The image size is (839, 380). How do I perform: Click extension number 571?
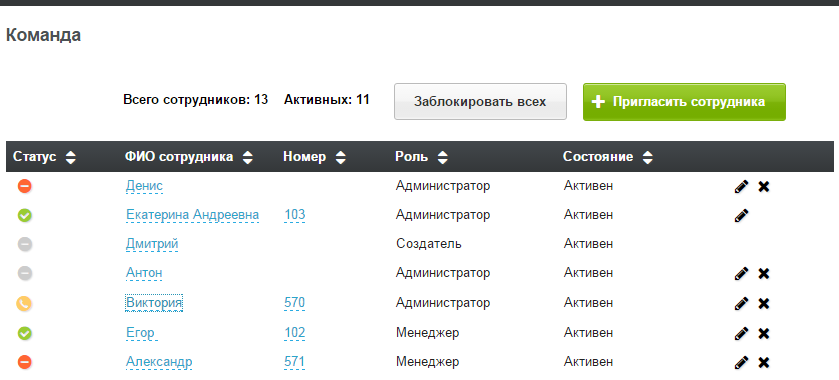(x=295, y=362)
